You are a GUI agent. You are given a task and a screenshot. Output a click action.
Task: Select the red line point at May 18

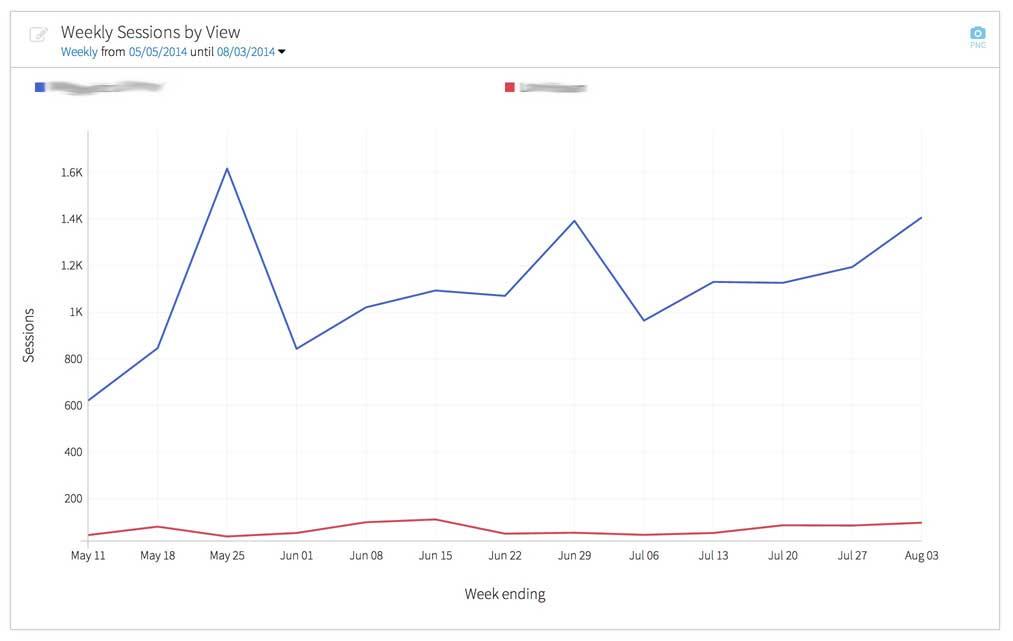click(x=158, y=526)
